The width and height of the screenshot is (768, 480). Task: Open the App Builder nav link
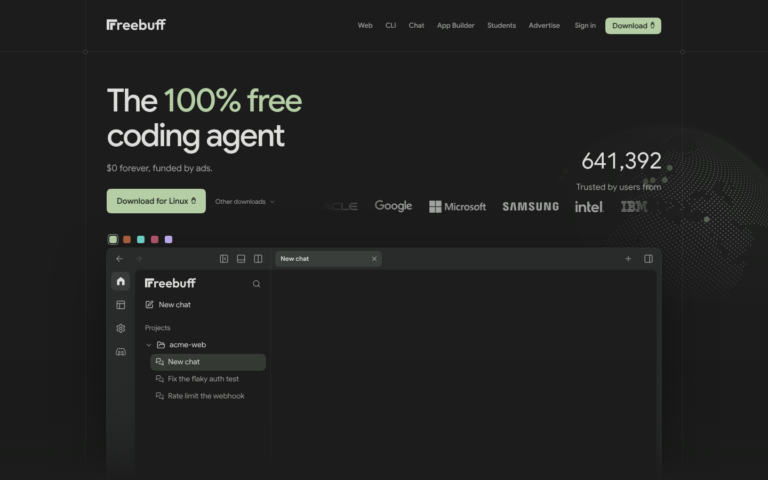point(456,25)
